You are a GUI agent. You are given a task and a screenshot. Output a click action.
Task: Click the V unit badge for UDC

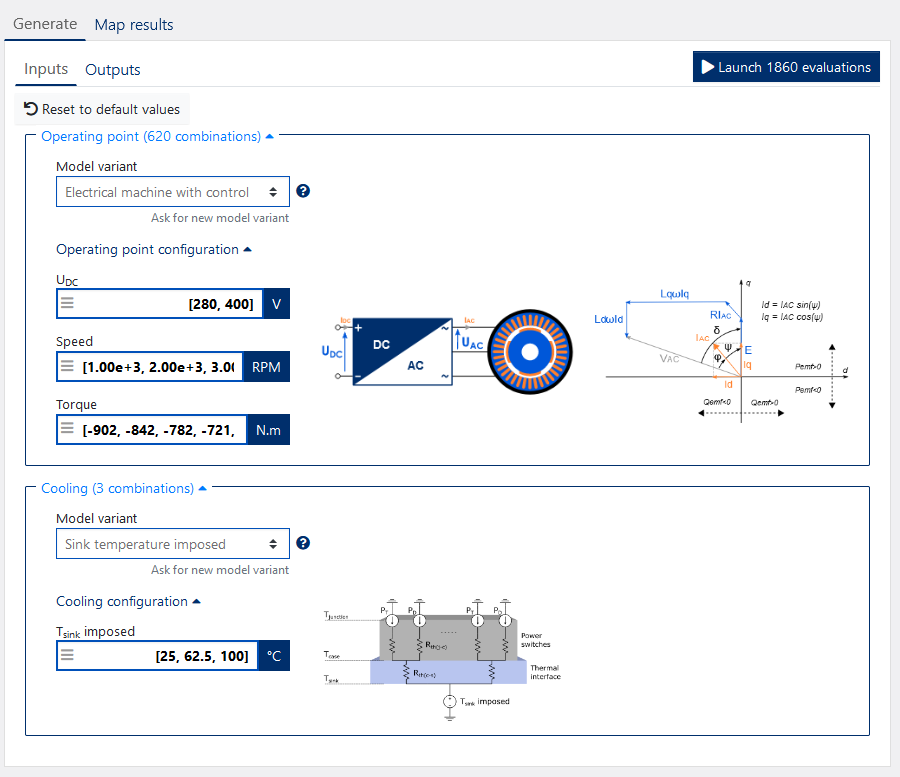276,304
